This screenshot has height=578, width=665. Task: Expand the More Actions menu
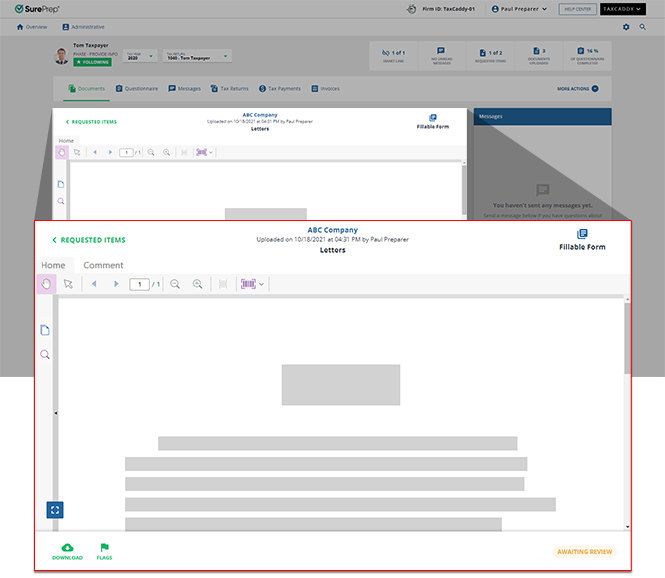578,89
